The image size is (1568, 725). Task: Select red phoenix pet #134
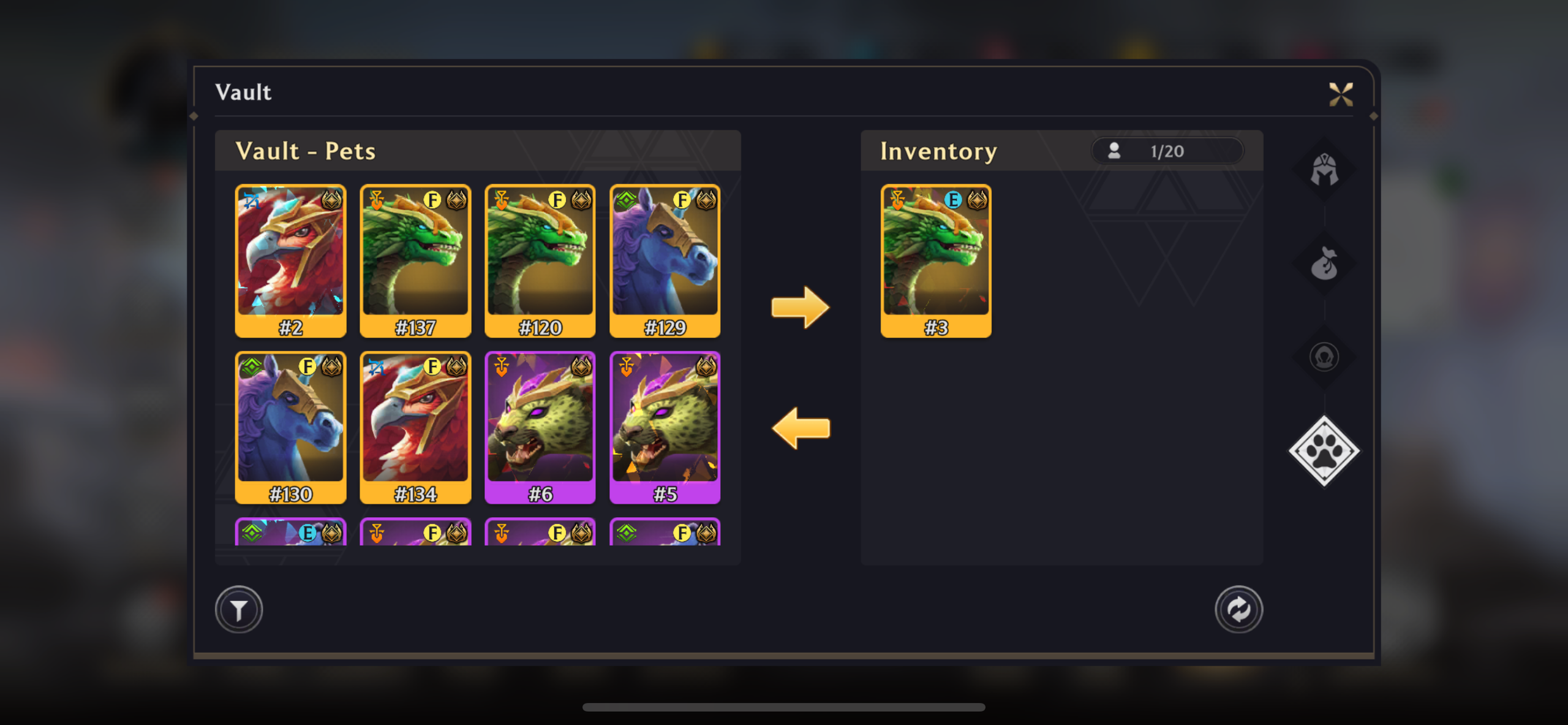[x=415, y=428]
